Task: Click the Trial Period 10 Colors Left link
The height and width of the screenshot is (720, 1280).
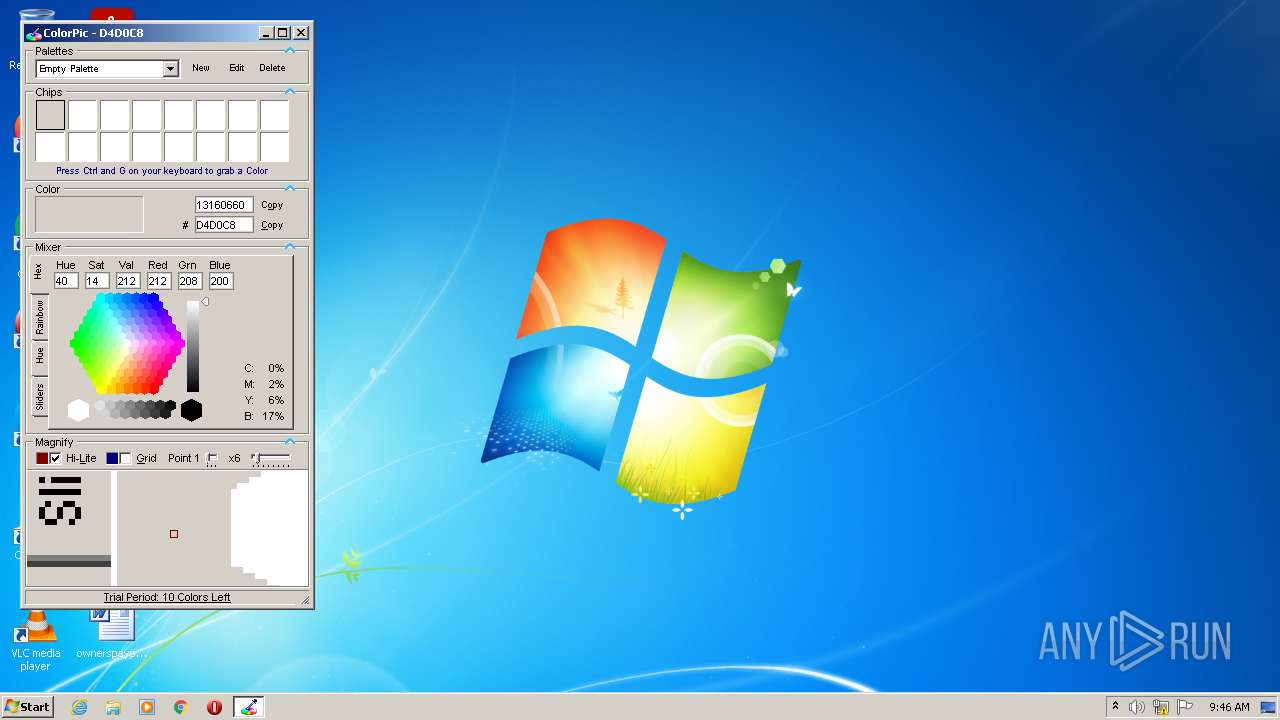Action: coord(167,597)
